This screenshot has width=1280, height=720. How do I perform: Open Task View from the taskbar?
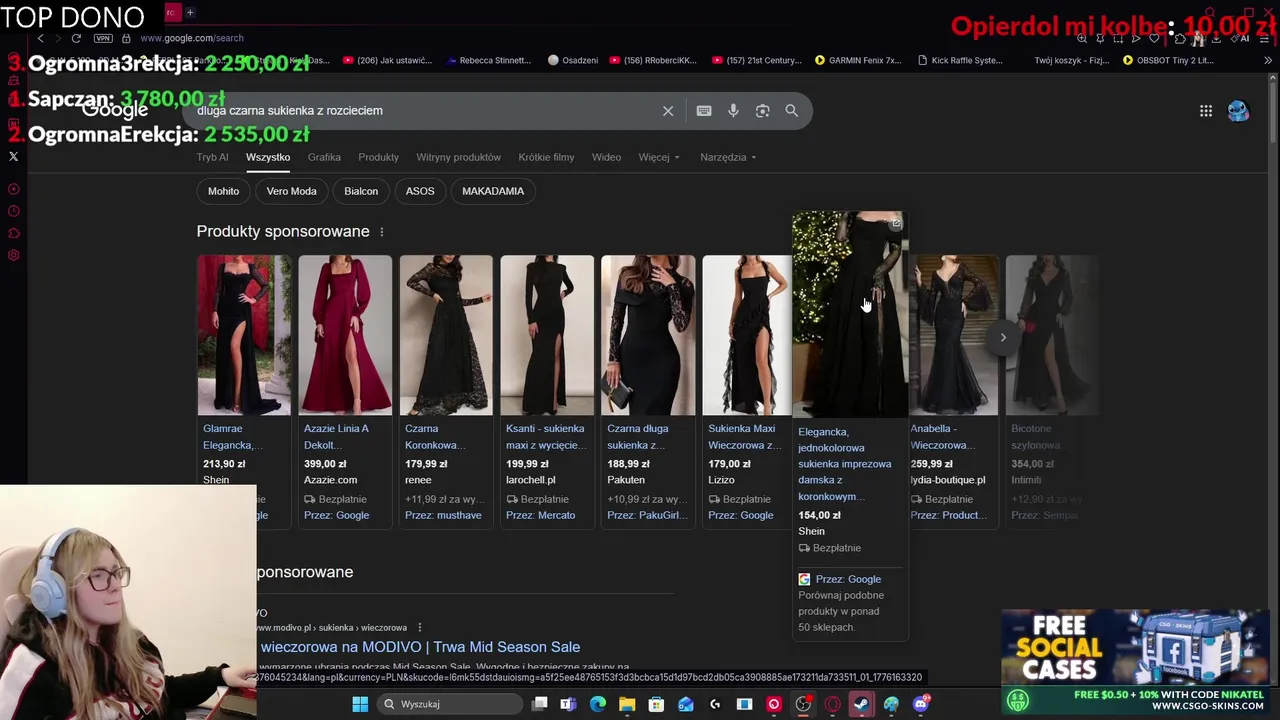[x=539, y=704]
